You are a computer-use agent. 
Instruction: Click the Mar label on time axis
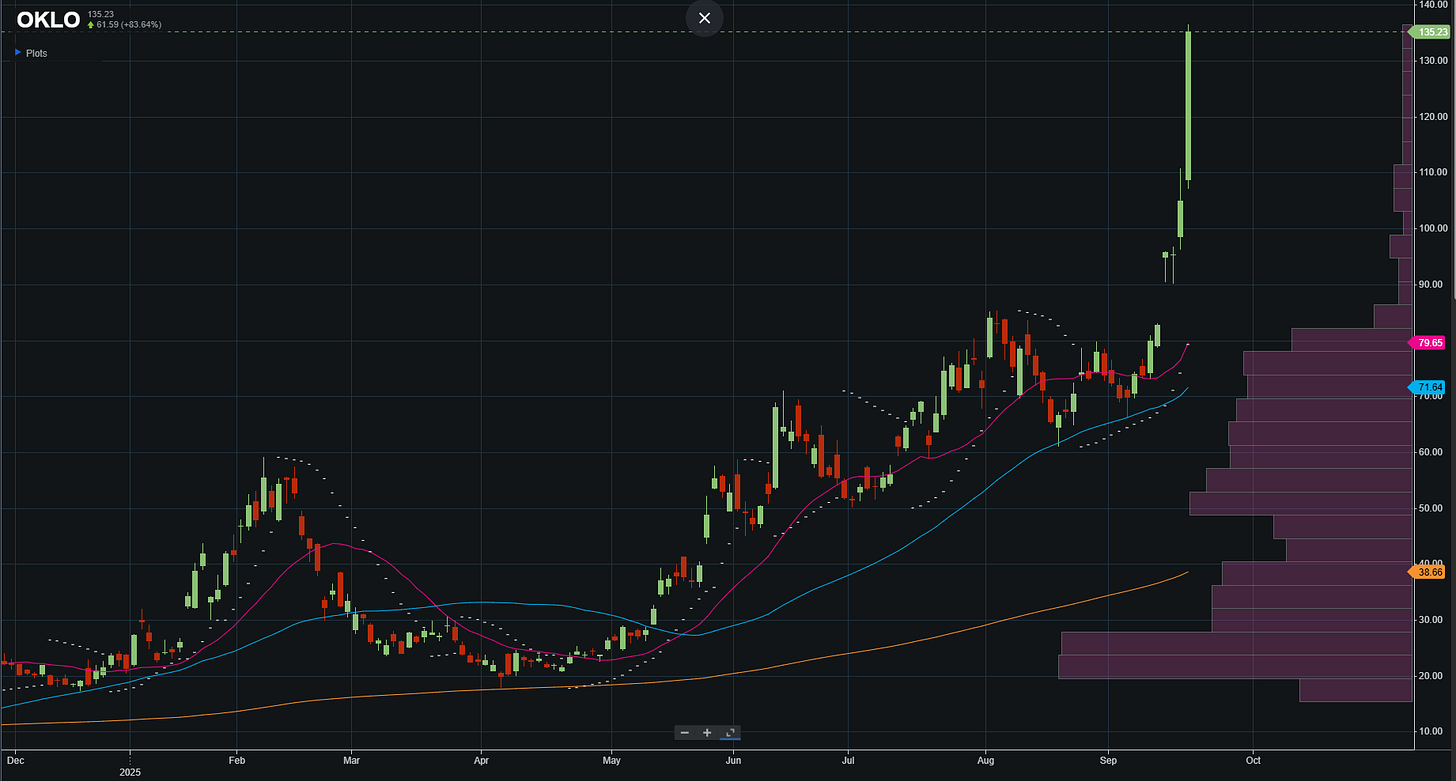(x=351, y=760)
